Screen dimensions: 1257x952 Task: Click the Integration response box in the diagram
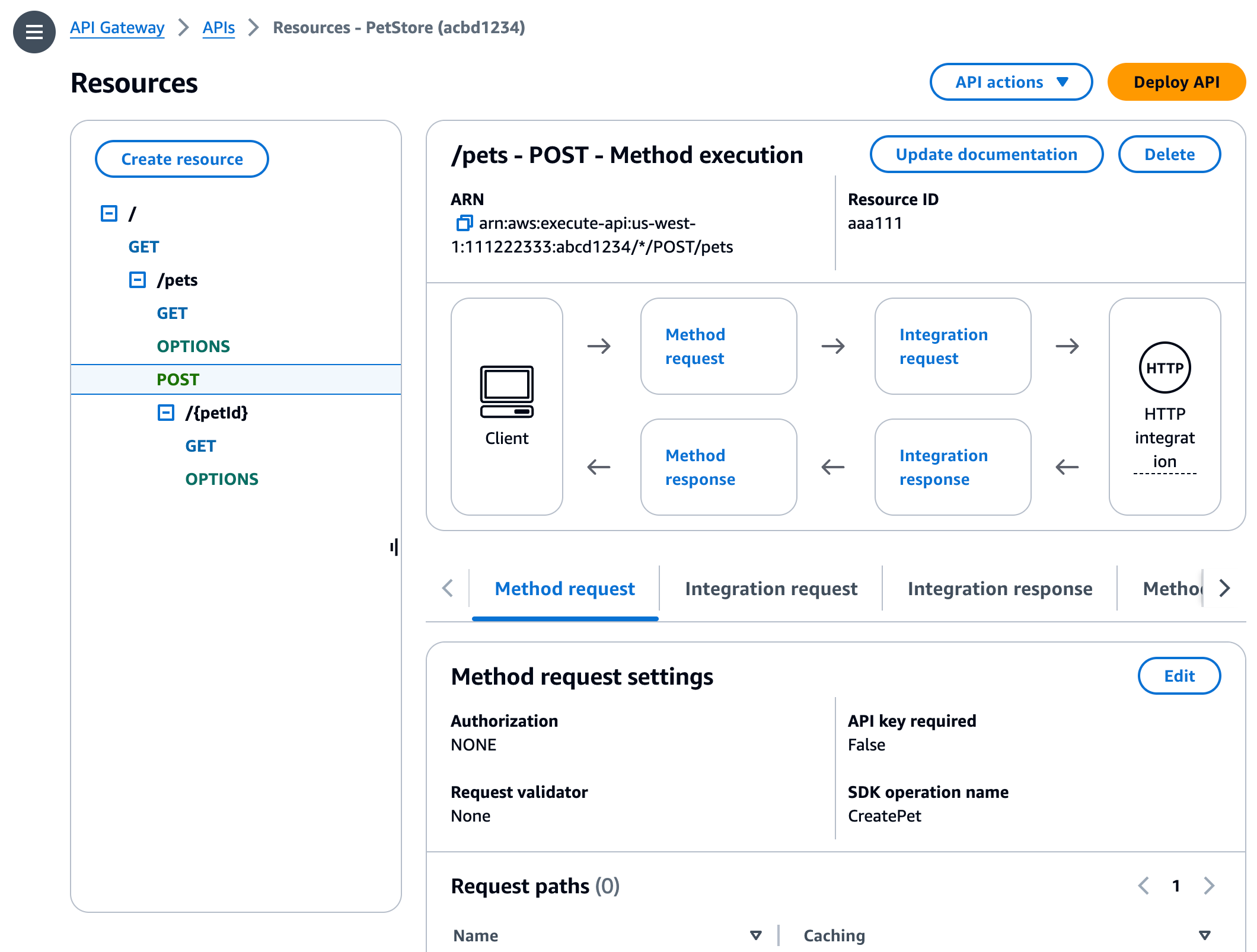pyautogui.click(x=952, y=467)
